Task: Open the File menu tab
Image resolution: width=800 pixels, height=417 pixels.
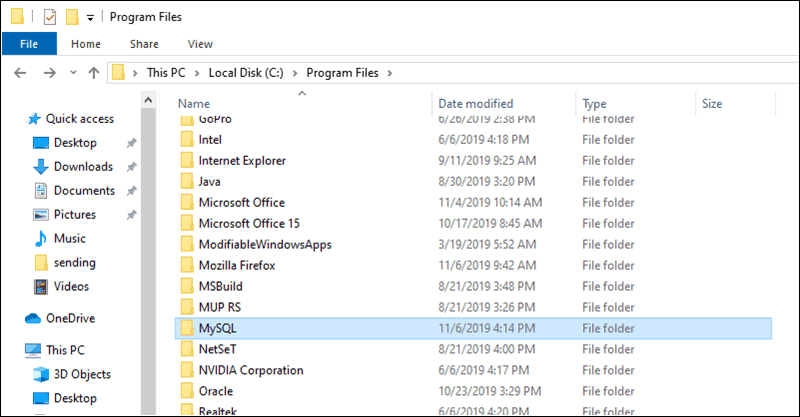Action: 29,44
